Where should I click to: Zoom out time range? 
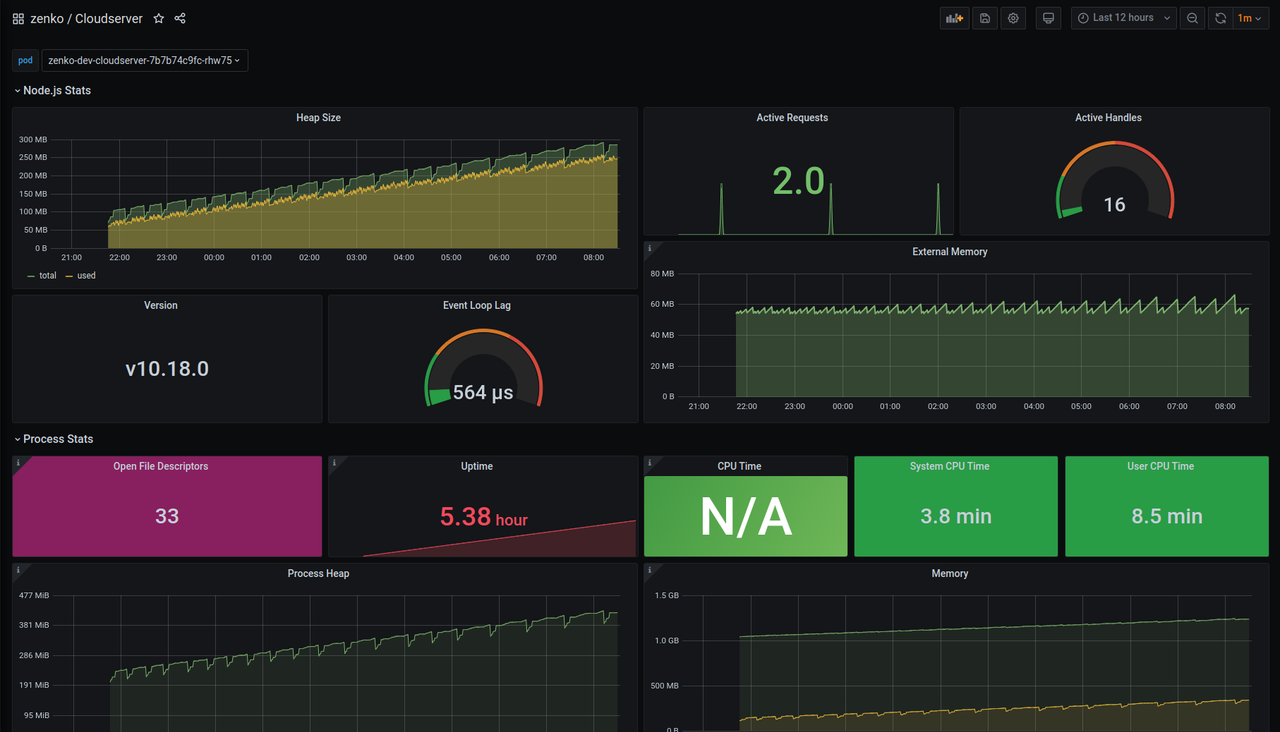[1193, 18]
